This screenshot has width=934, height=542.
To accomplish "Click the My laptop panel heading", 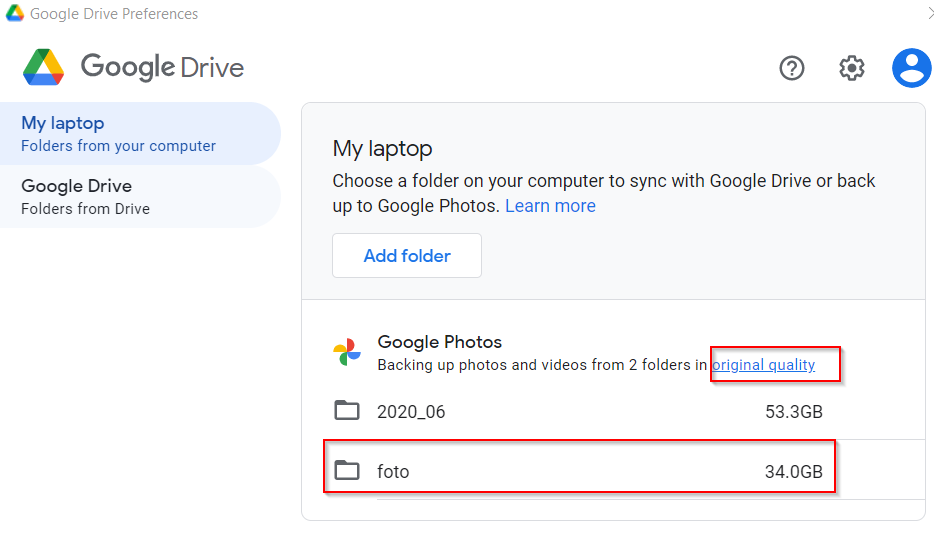I will [382, 148].
